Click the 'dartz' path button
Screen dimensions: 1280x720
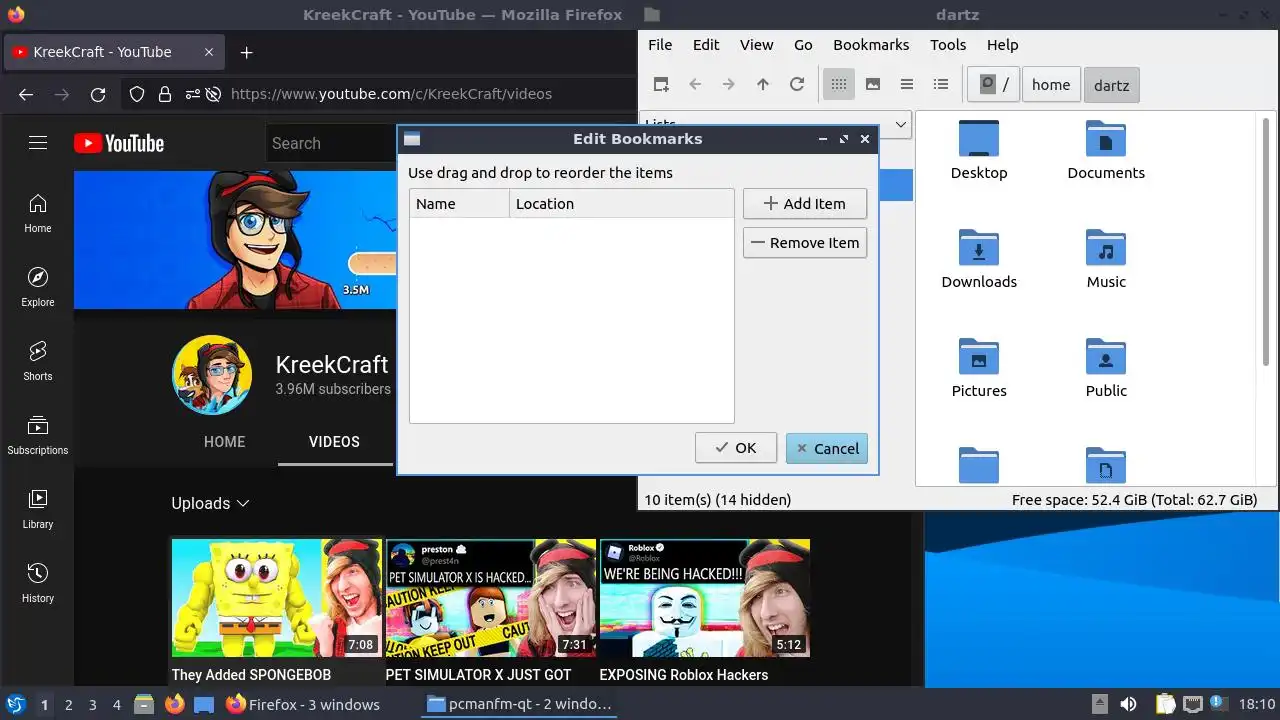point(1111,85)
